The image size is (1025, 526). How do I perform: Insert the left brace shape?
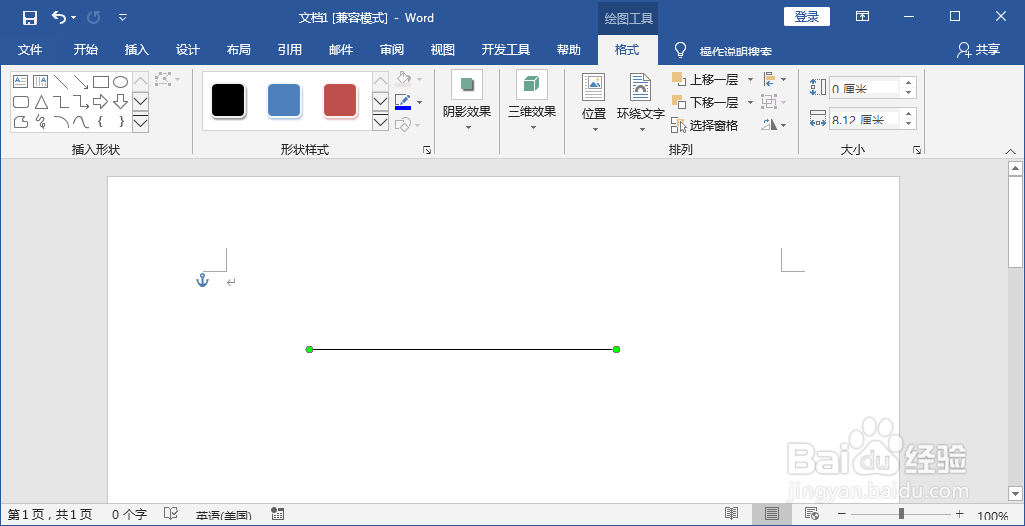click(x=101, y=122)
